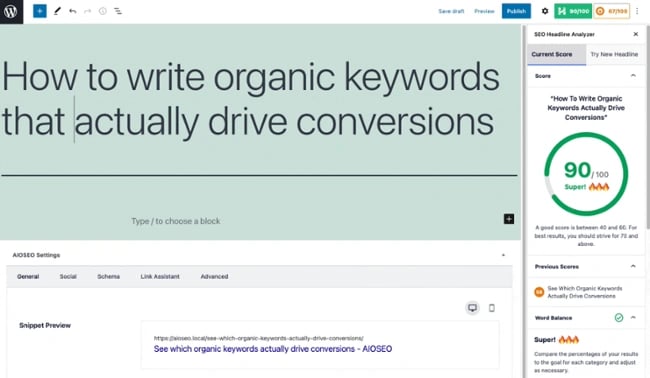Collapse the Previous Scores section chevron

[x=633, y=267]
